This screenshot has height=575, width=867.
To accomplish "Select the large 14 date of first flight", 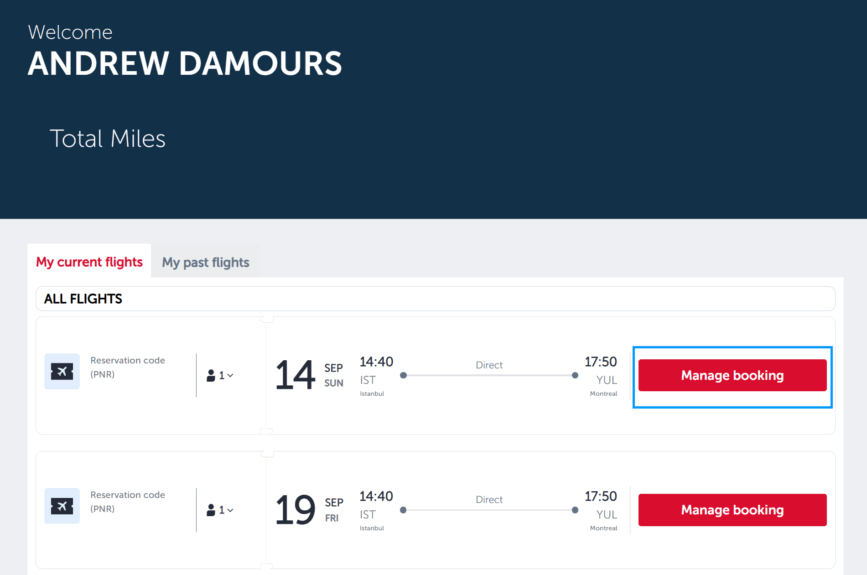I will (295, 375).
